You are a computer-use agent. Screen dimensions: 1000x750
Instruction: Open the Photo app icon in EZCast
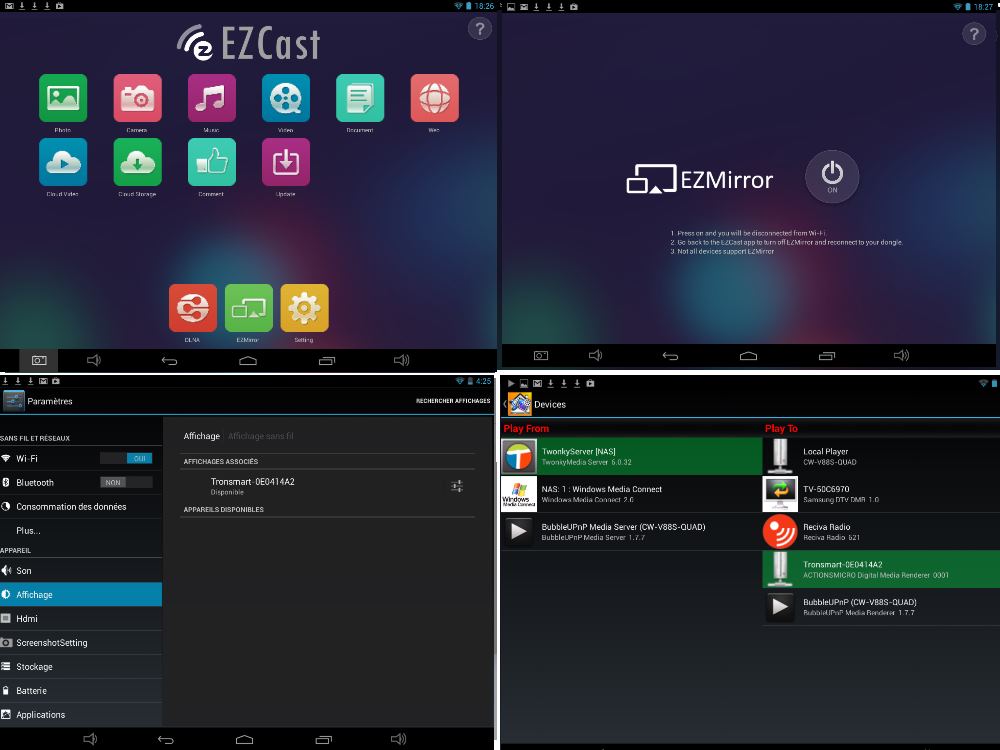click(63, 98)
